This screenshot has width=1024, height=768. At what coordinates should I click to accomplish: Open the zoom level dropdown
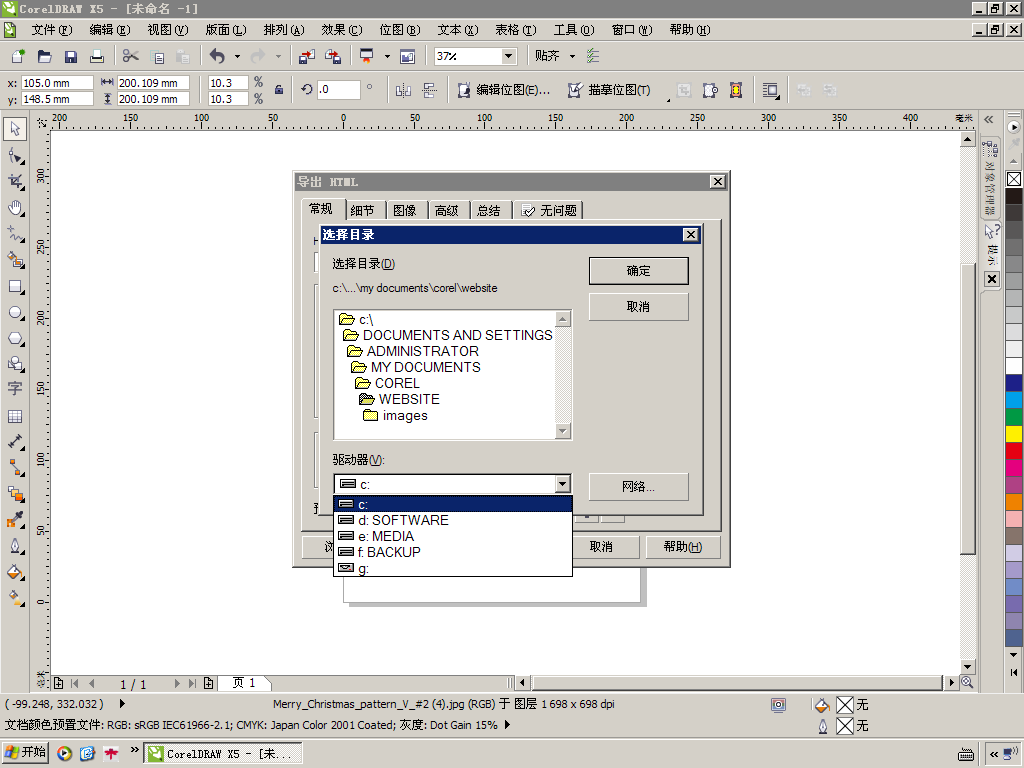pos(509,56)
